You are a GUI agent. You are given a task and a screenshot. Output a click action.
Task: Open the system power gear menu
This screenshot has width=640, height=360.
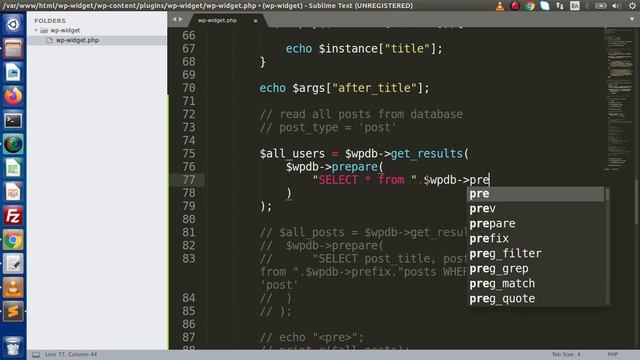click(632, 6)
